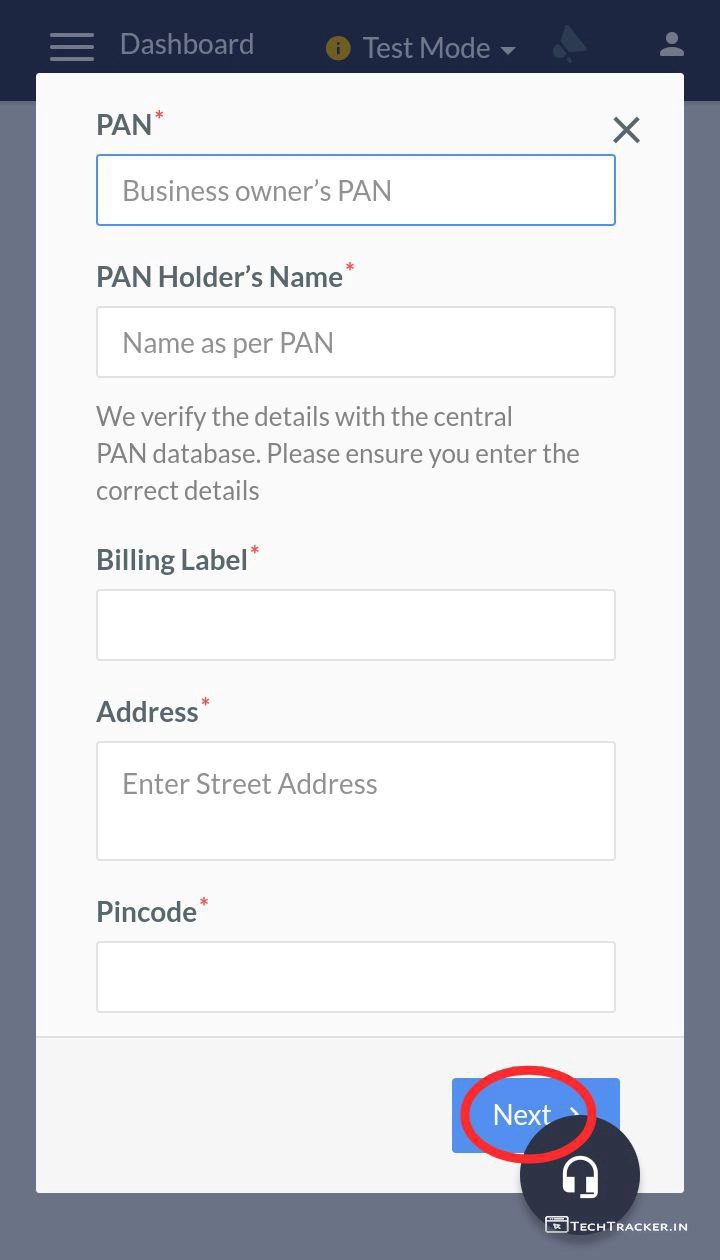Click the Pincode field label

click(x=147, y=912)
